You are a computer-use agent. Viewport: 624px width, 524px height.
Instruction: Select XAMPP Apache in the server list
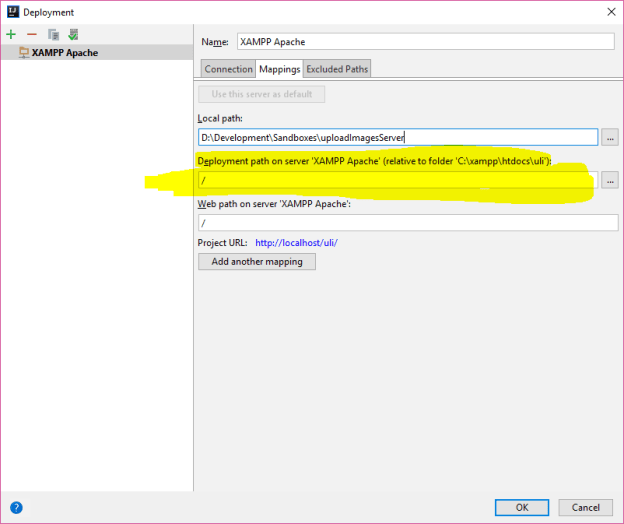pos(64,52)
